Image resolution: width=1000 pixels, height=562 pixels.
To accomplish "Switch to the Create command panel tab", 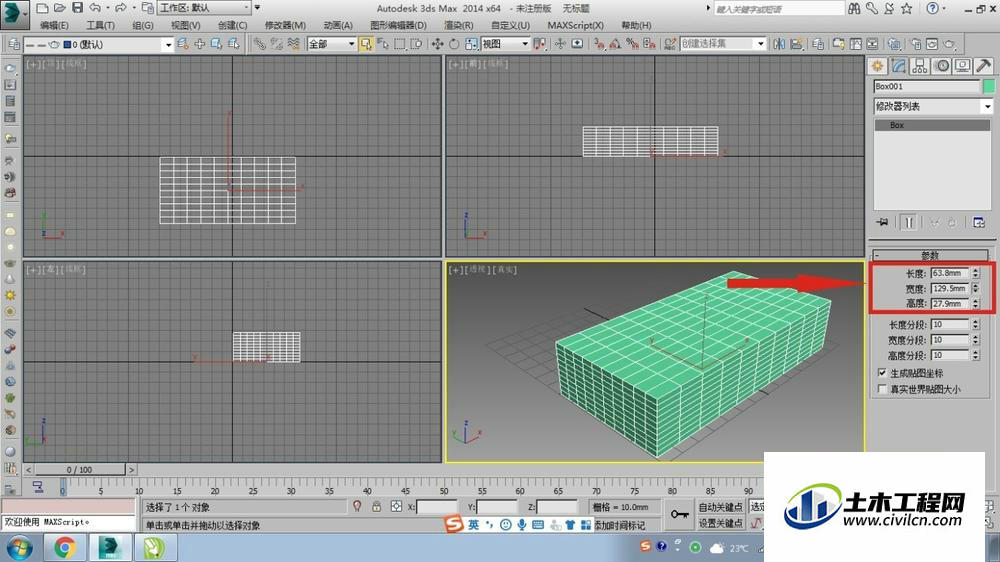I will [x=878, y=66].
